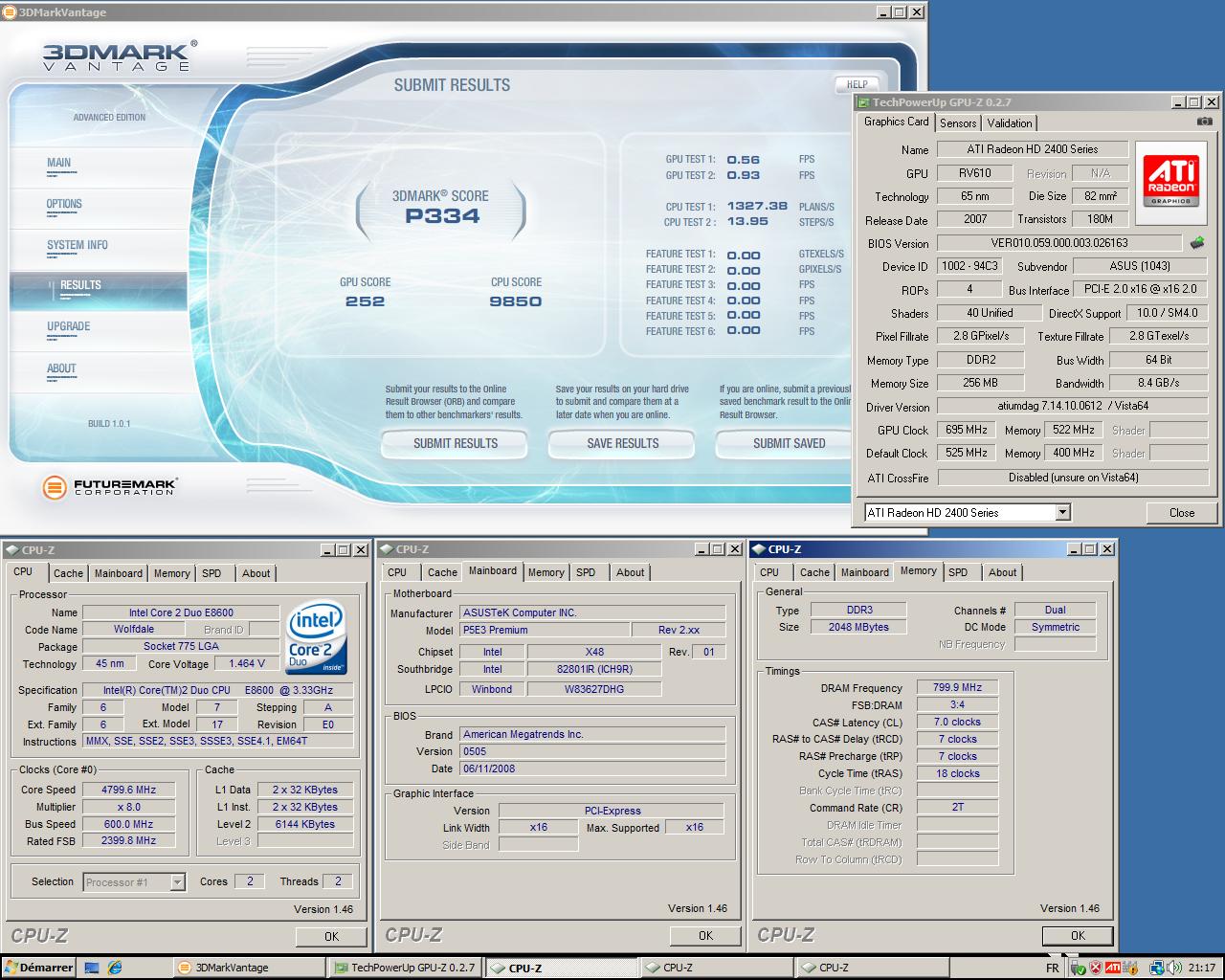Click the 3DMarkVantage title bar icon
Viewport: 1225px width, 980px height.
pos(11,12)
